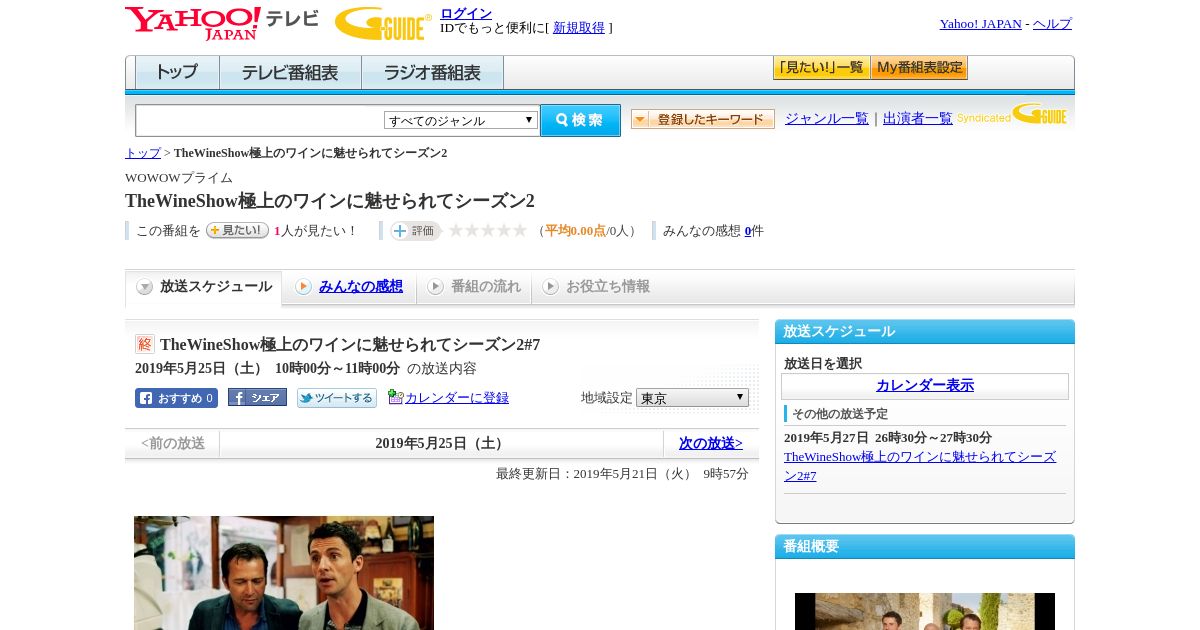Screen dimensions: 1200x630
Task: Open the ジャンル一覧 link
Action: pyautogui.click(x=827, y=119)
